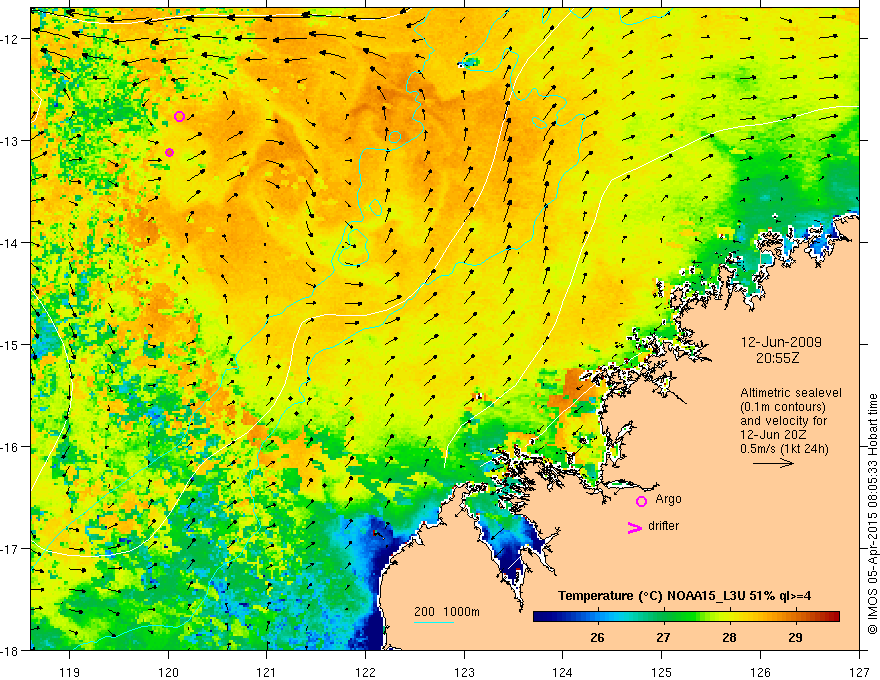Image resolution: width=880 pixels, height=680 pixels.
Task: Click the '0.5m/s (1kt 24h)' text
Action: click(x=785, y=449)
